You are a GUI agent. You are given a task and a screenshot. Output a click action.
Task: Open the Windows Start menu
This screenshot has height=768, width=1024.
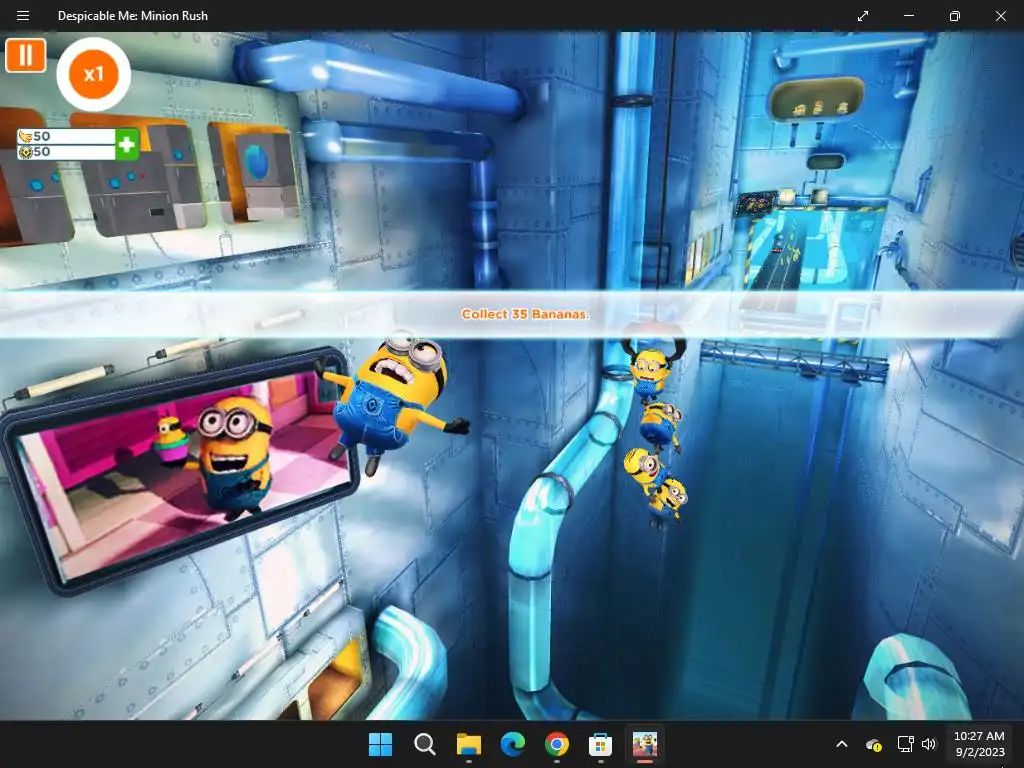point(380,744)
